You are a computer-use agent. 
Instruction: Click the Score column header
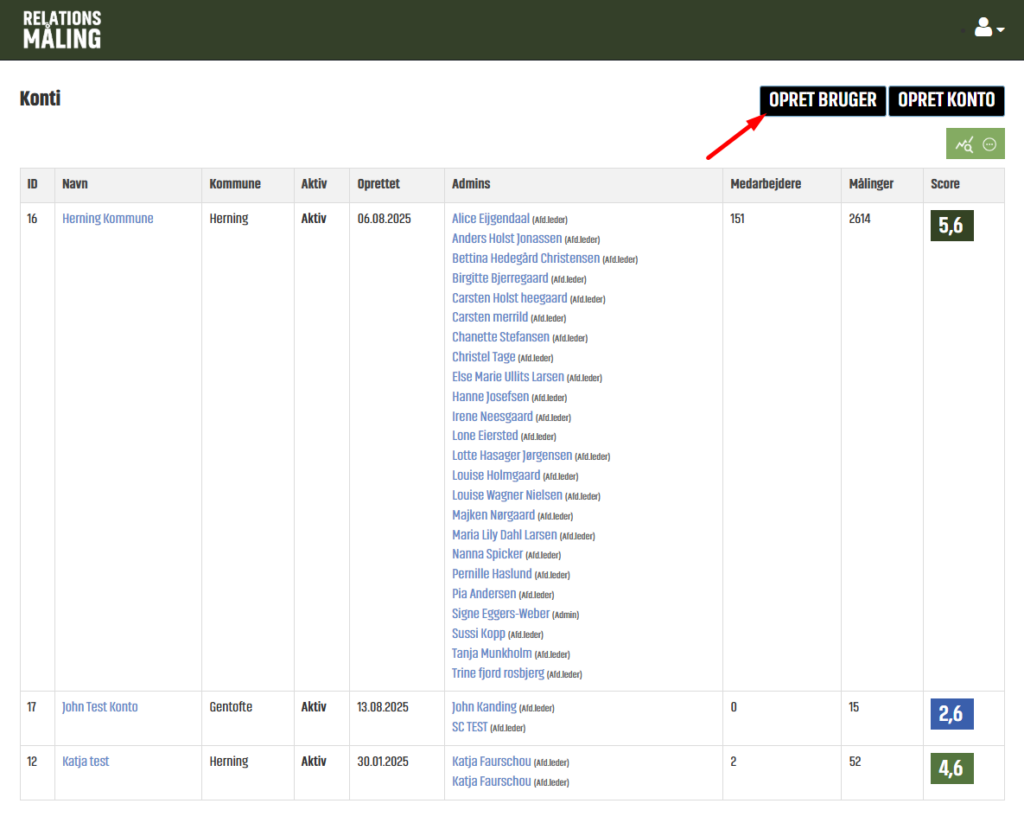click(945, 184)
